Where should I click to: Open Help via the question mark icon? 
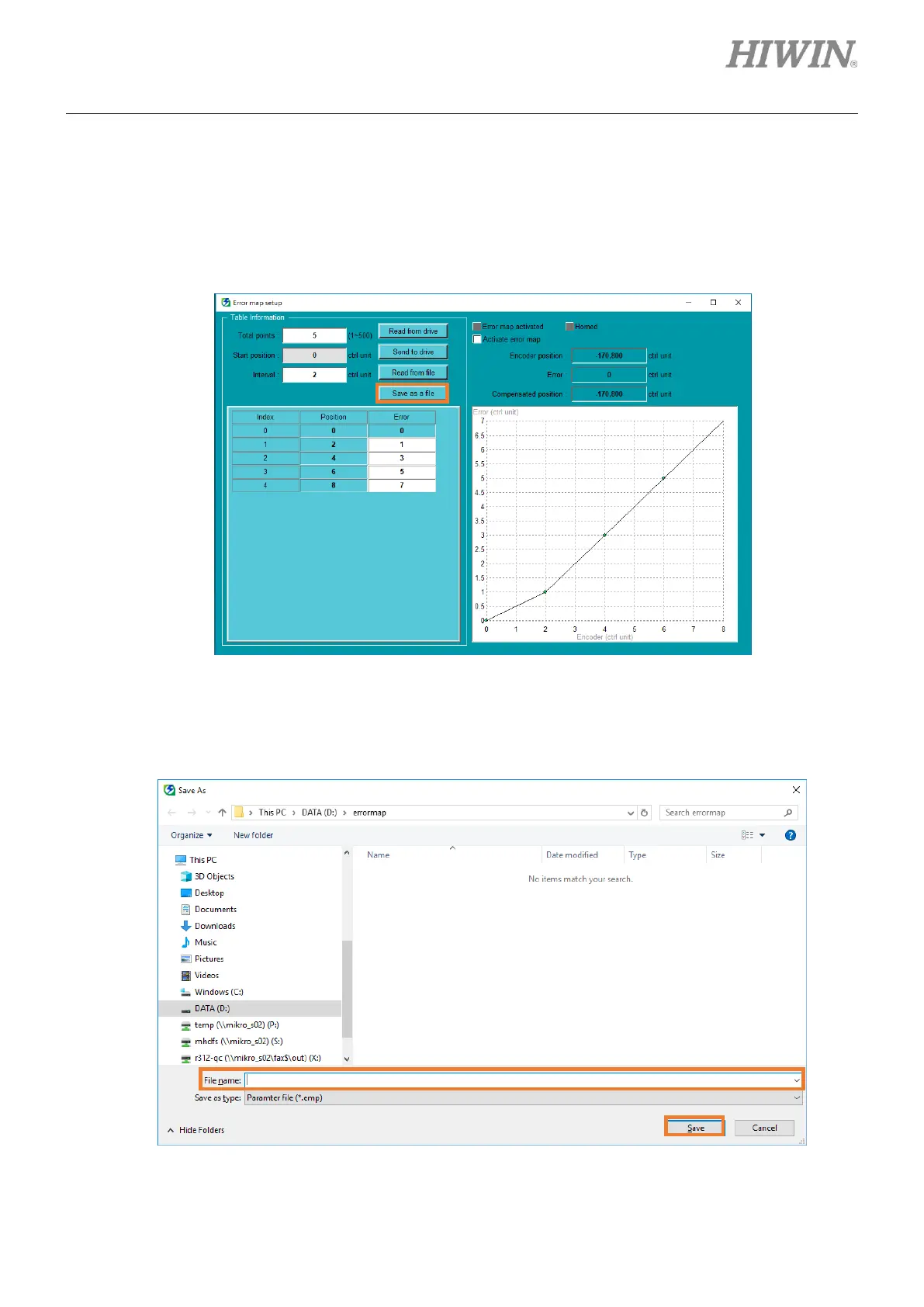tap(791, 835)
